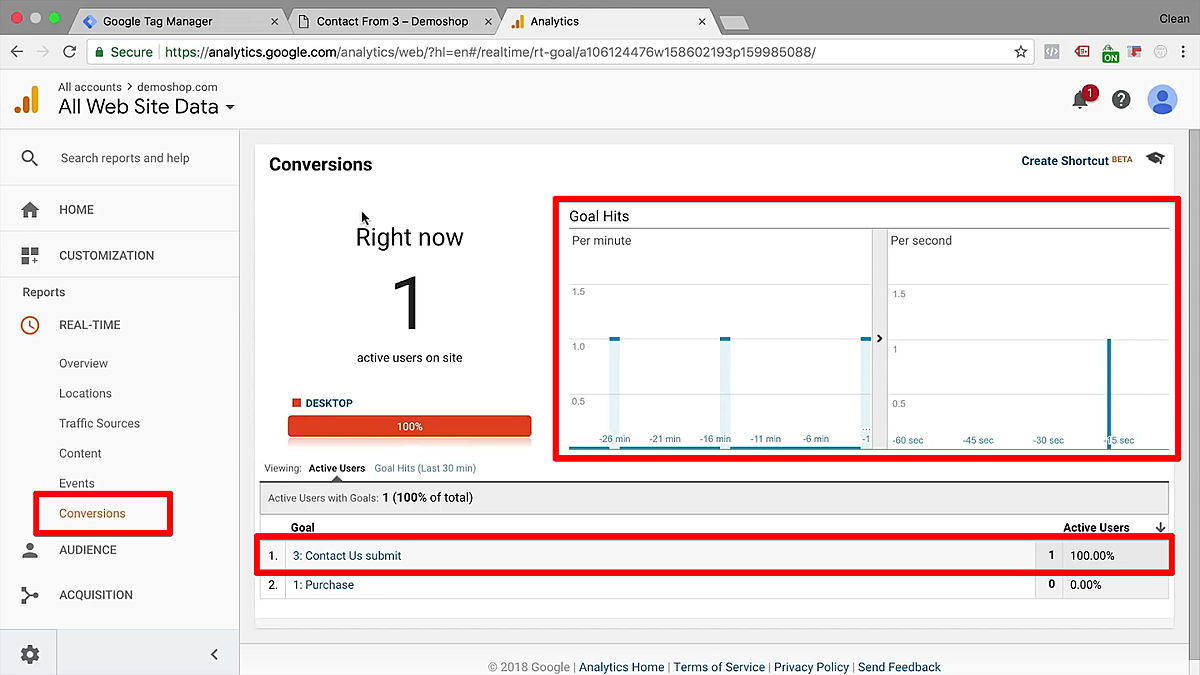Click the code brackets extension icon
The height and width of the screenshot is (675, 1200).
[1052, 52]
